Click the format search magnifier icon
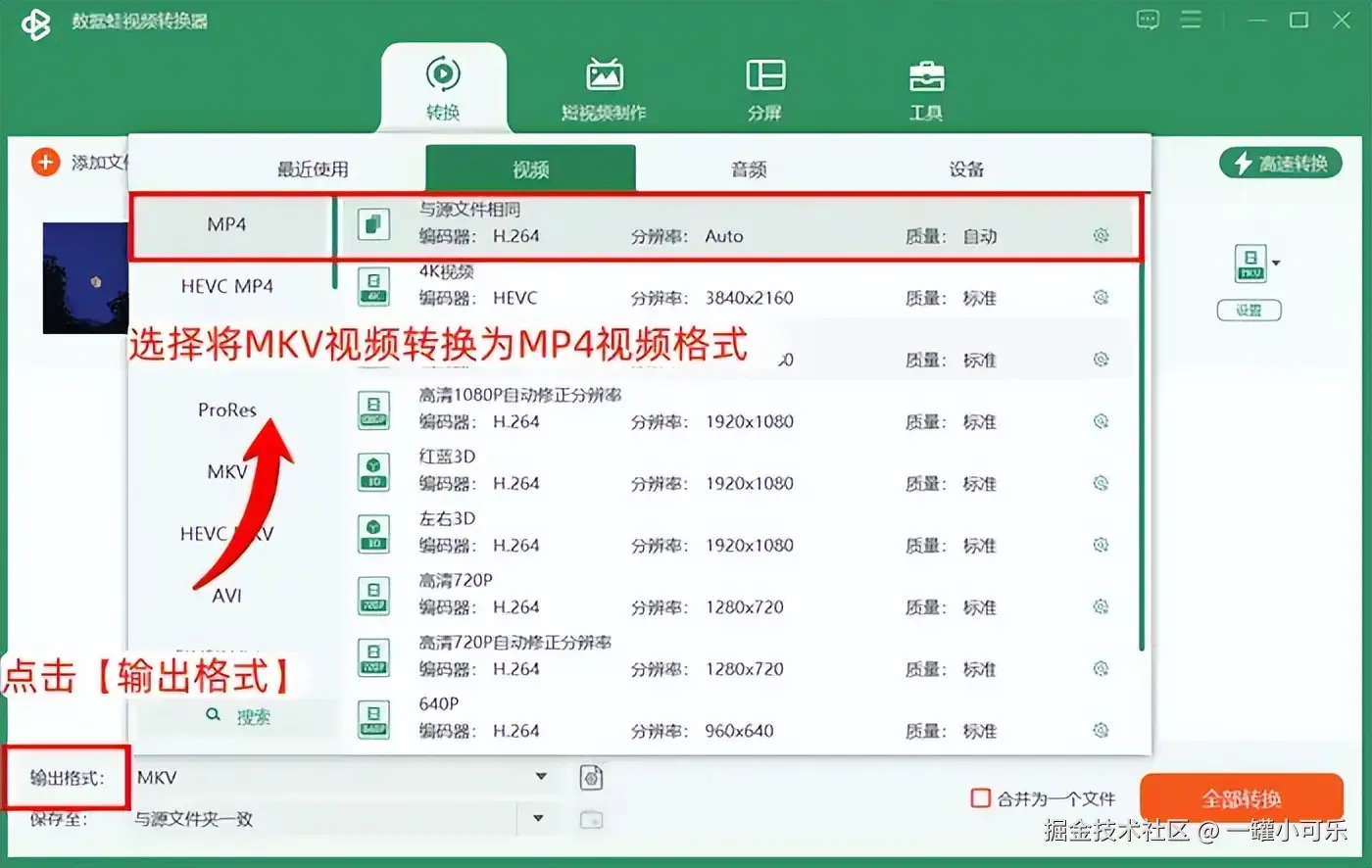The width and height of the screenshot is (1372, 868). (213, 715)
